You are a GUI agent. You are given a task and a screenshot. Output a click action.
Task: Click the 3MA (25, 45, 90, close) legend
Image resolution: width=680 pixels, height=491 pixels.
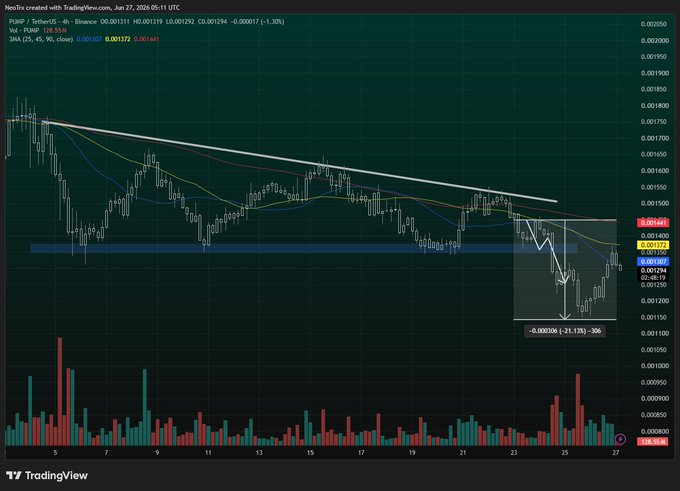tap(41, 39)
